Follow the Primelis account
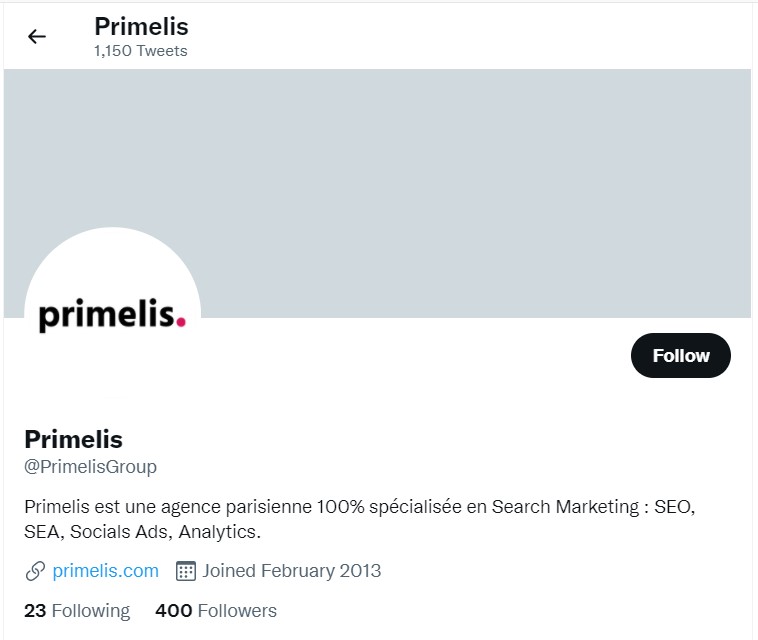 tap(681, 356)
